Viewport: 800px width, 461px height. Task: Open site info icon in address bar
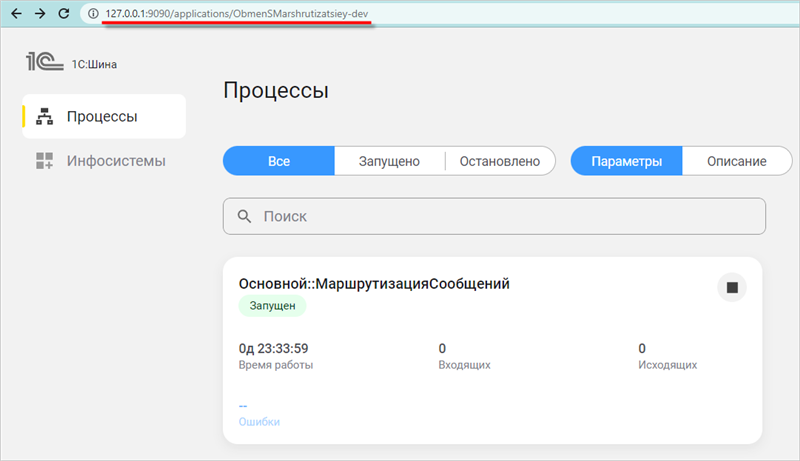click(93, 14)
